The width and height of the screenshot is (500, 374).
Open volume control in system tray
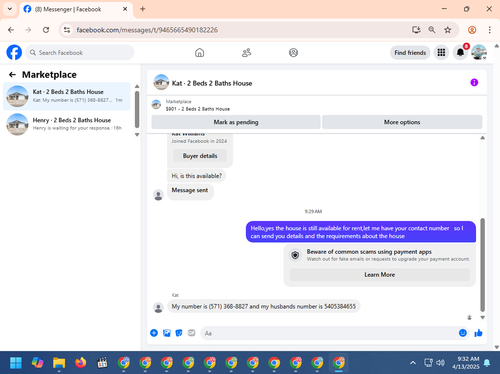[x=440, y=363]
